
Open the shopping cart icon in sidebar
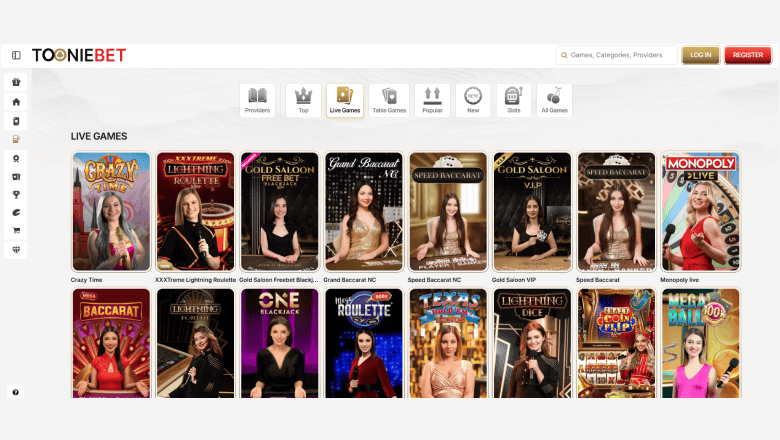(16, 231)
